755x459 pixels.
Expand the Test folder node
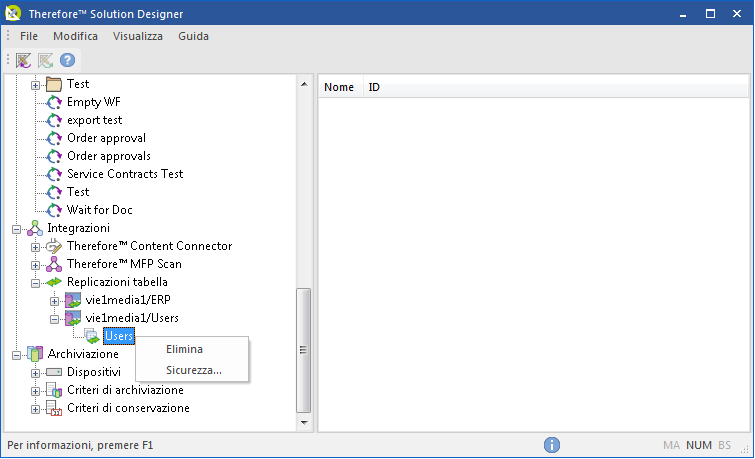35,85
